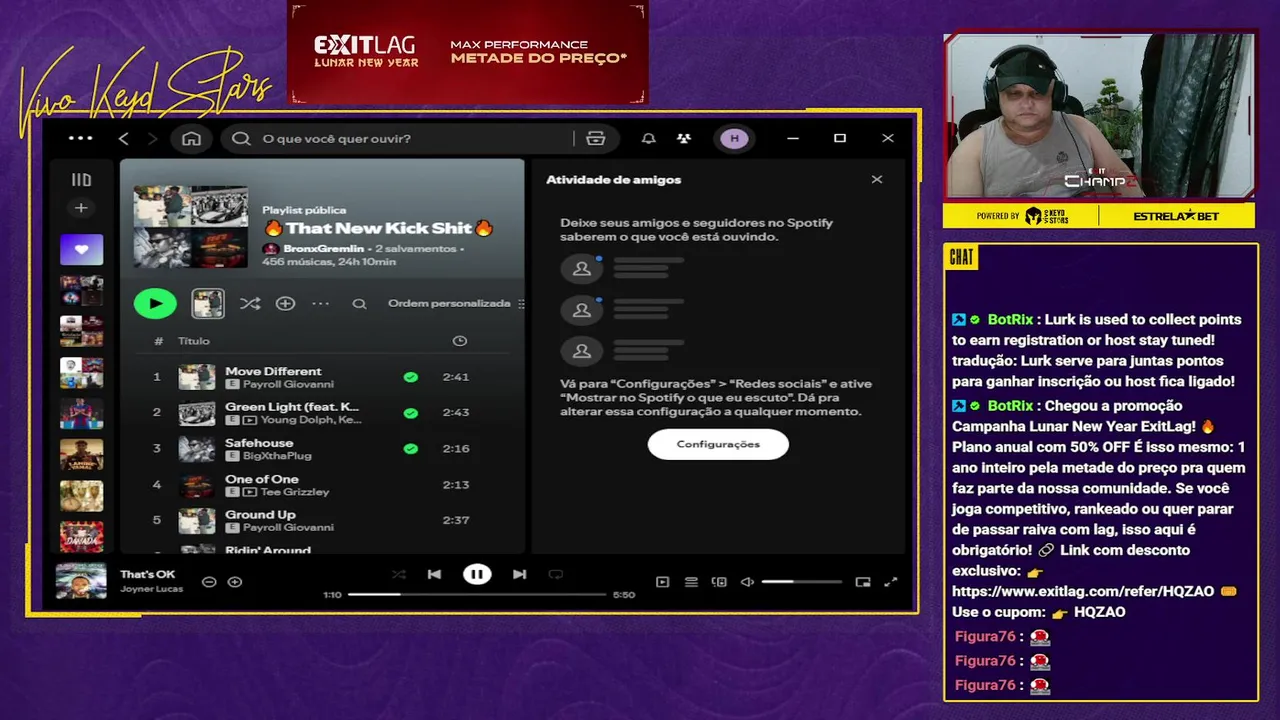Open the exitlag.com referral link in chat

pyautogui.click(x=1083, y=591)
